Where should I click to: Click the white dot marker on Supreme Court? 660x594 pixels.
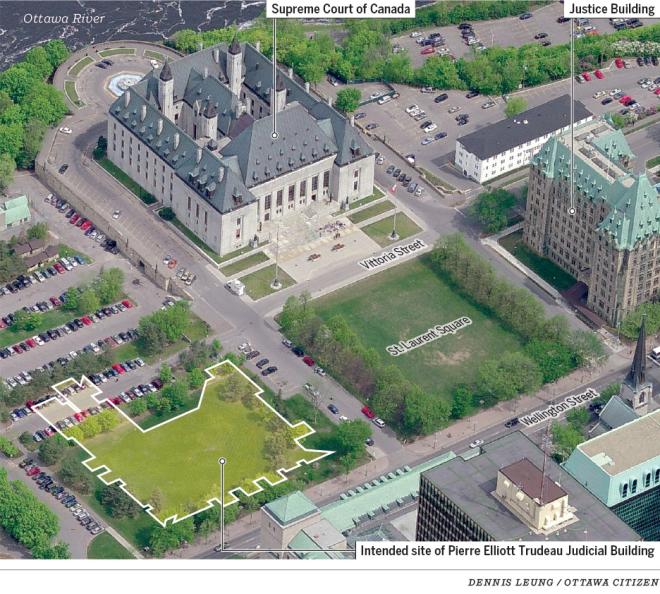pyautogui.click(x=274, y=135)
